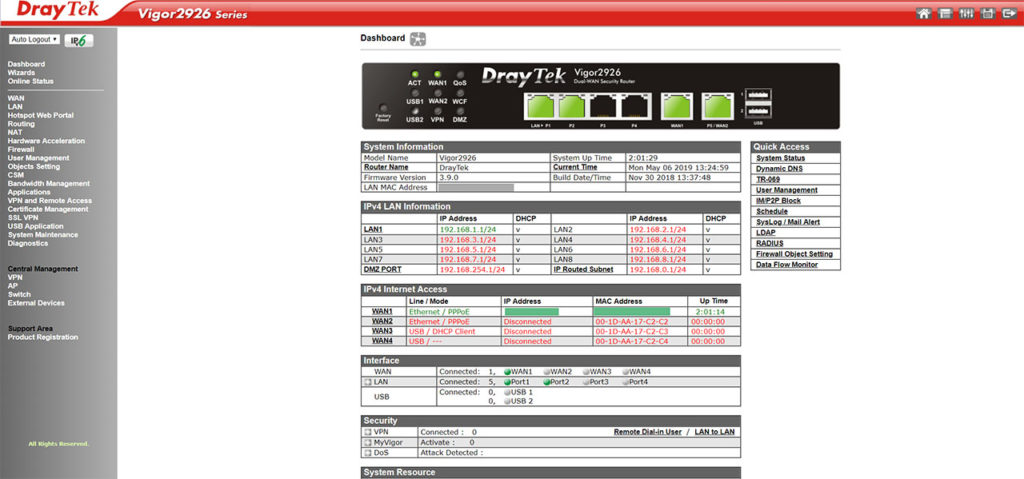1024x479 pixels.
Task: Click the admin mode sliders icon
Action: point(968,13)
